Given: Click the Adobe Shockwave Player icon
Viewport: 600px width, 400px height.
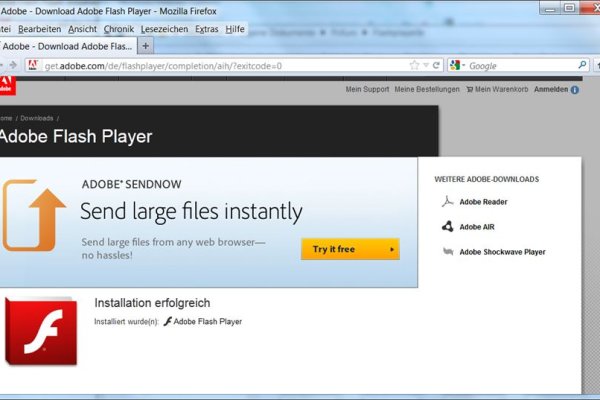Looking at the screenshot, I should 448,252.
